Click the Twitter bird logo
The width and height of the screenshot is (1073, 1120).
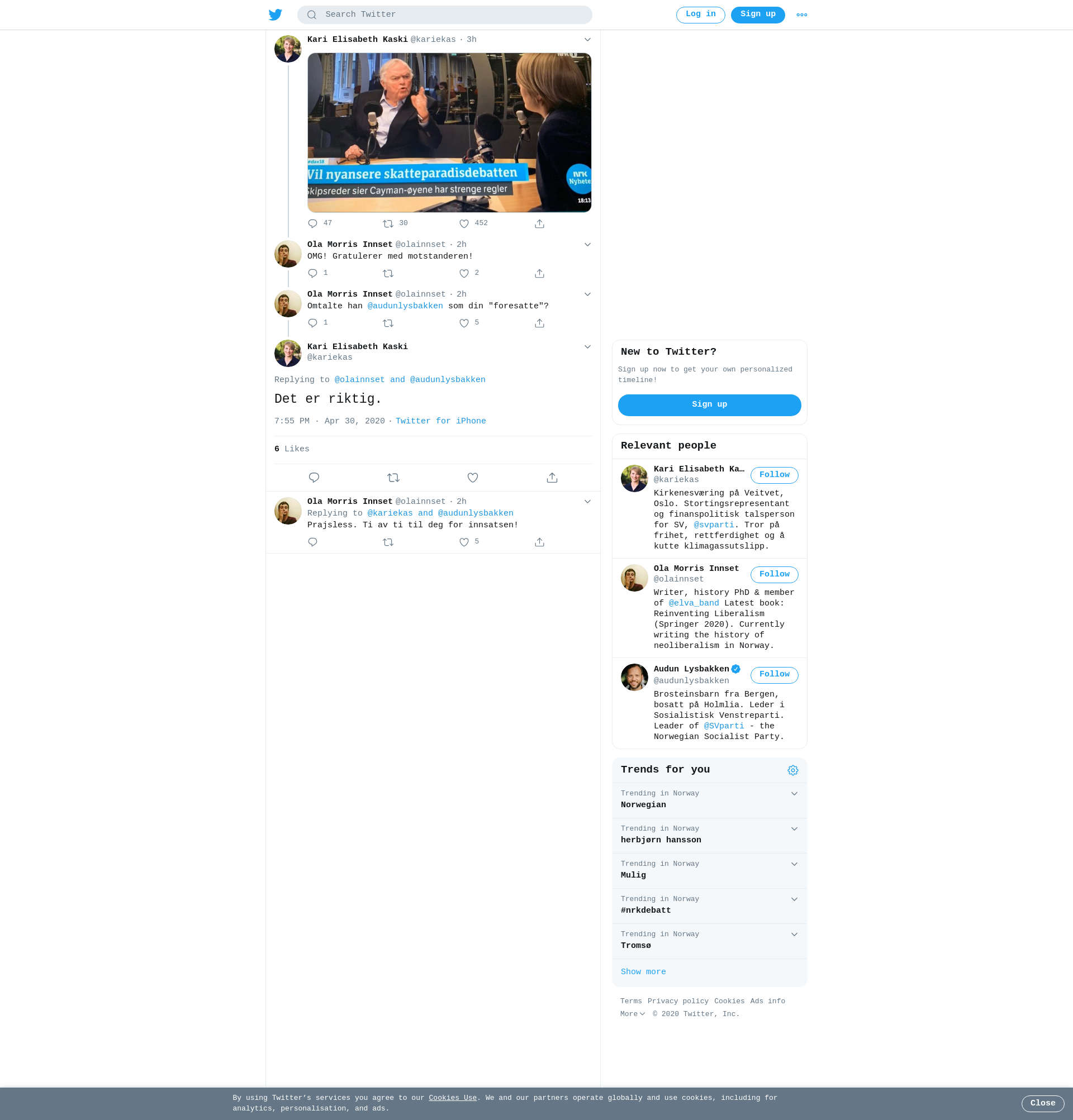(275, 15)
